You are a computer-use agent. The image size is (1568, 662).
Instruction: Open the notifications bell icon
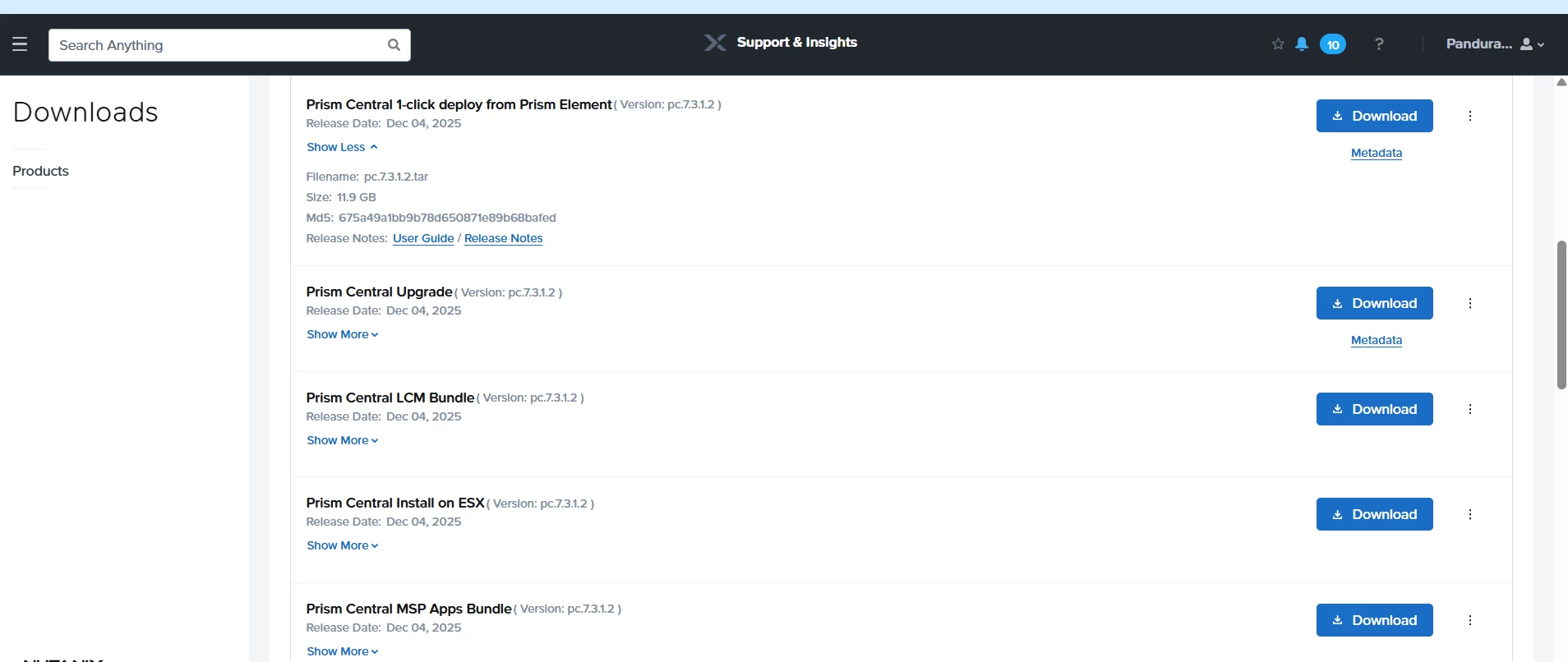coord(1302,44)
